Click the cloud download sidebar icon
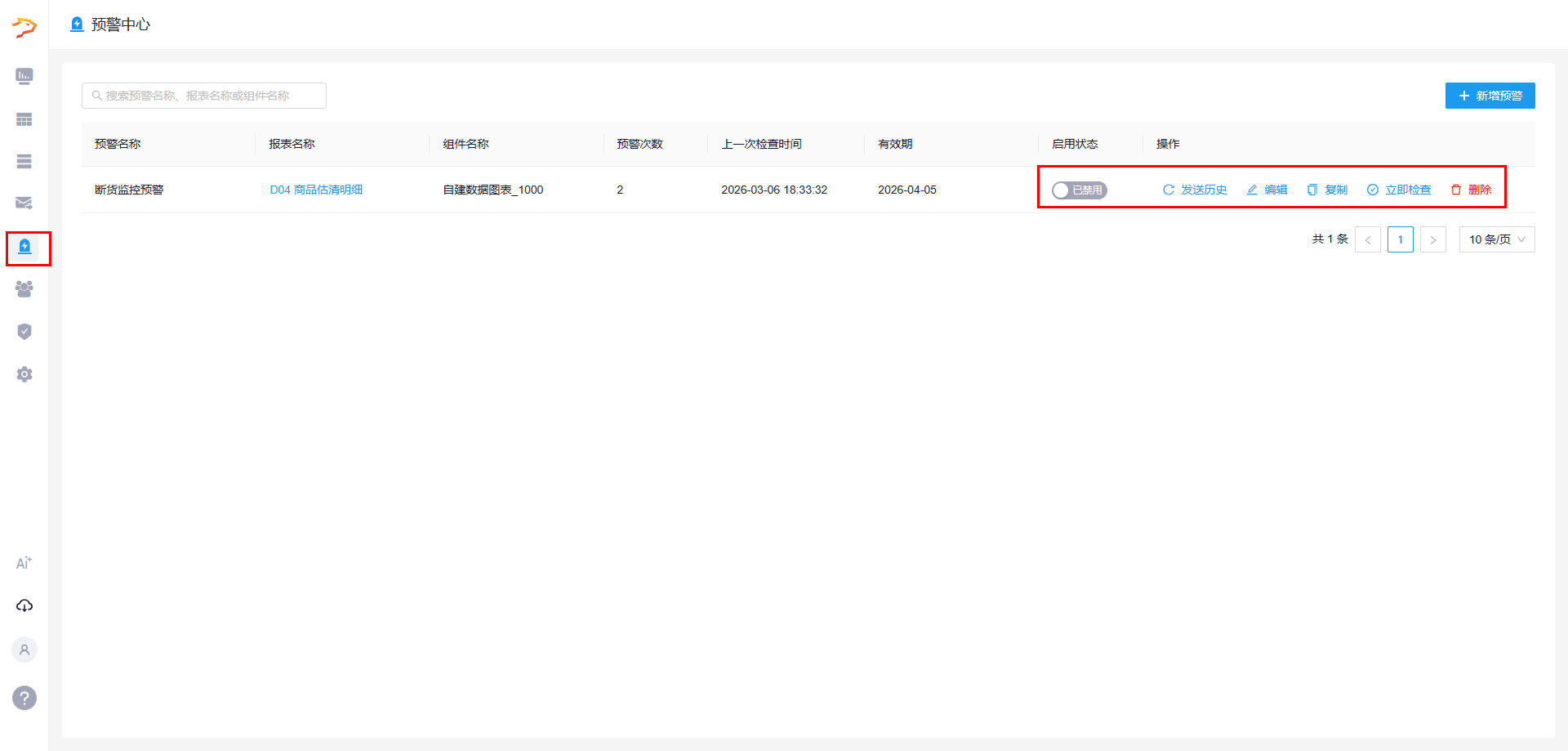This screenshot has height=751, width=1568. pyautogui.click(x=24, y=606)
